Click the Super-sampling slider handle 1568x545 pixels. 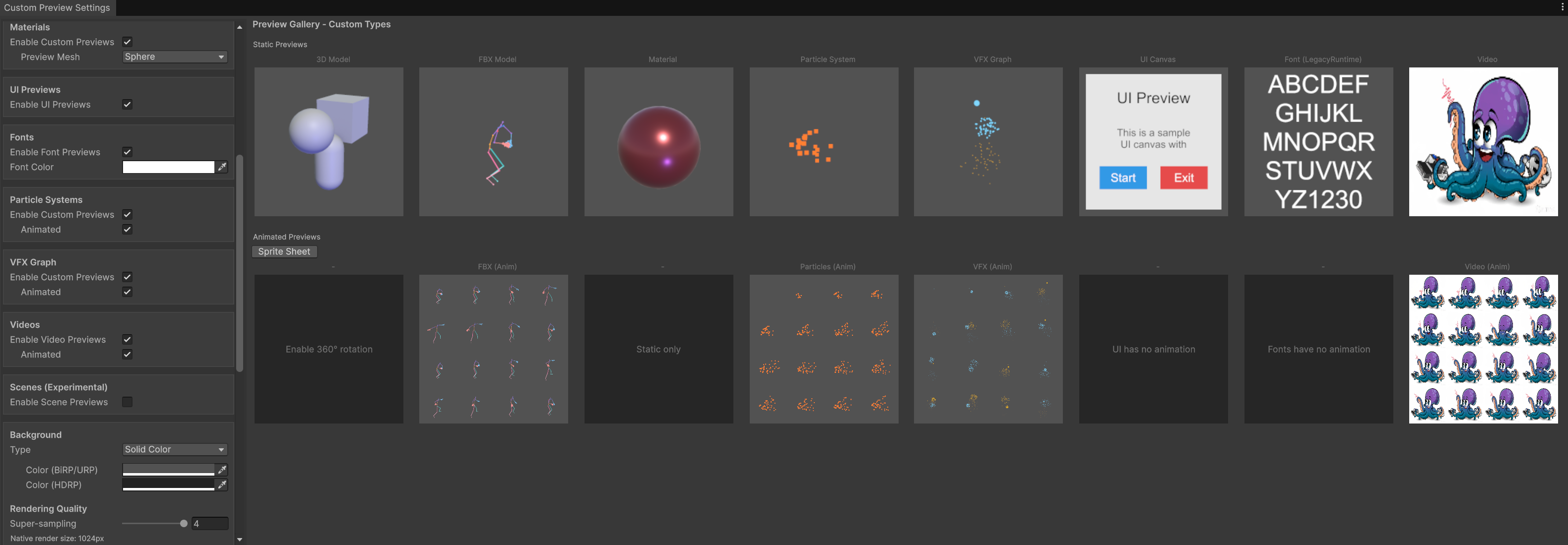[184, 524]
